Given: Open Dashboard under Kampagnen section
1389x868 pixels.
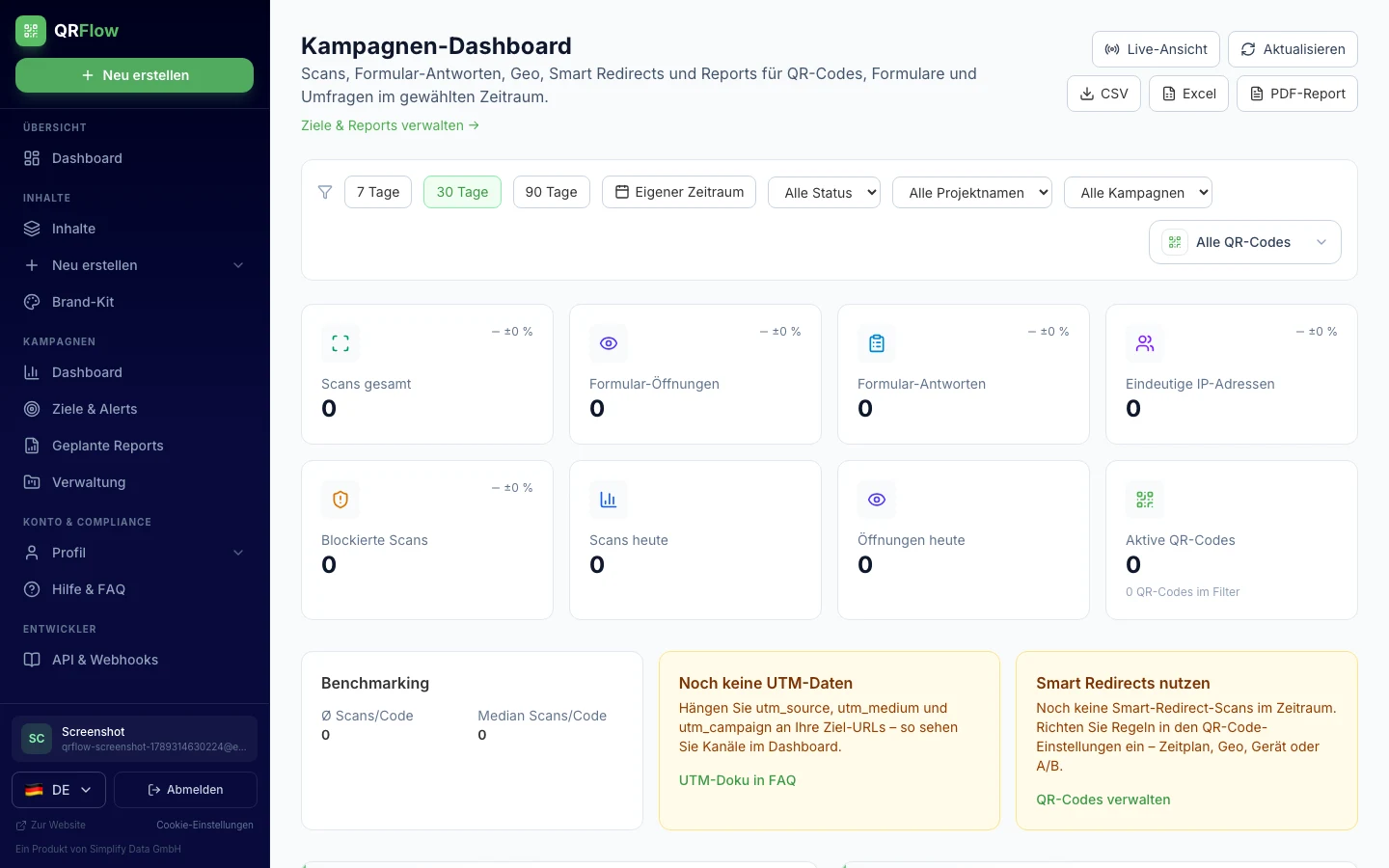Looking at the screenshot, I should 134,372.
